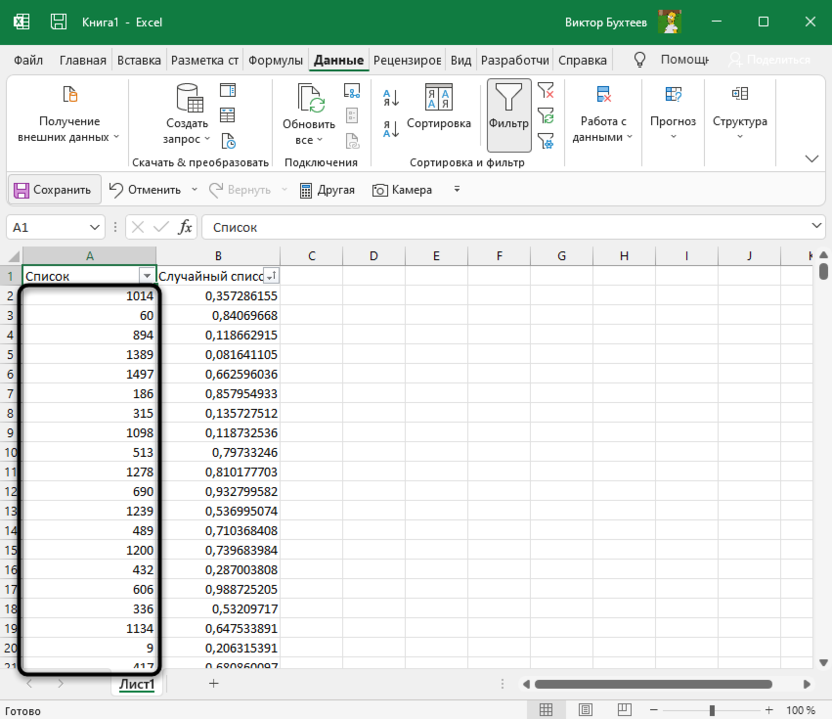The height and width of the screenshot is (719, 832).
Task: Select the row 5 header
Action: coord(10,354)
